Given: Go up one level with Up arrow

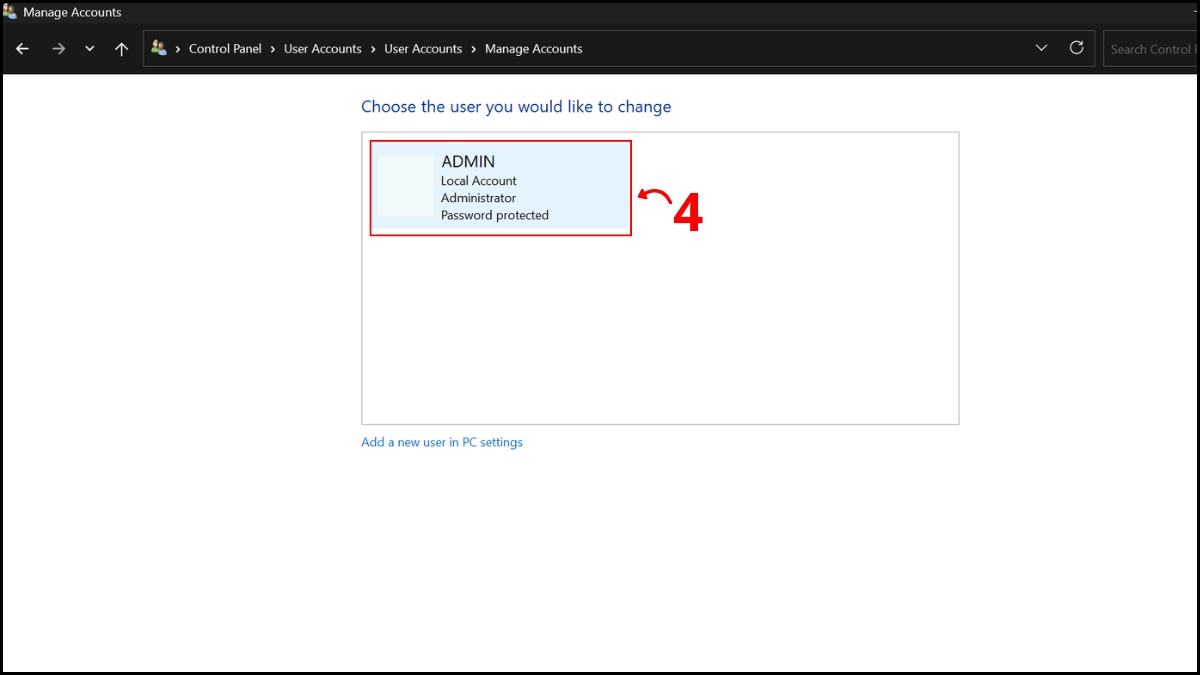Looking at the screenshot, I should tap(121, 48).
